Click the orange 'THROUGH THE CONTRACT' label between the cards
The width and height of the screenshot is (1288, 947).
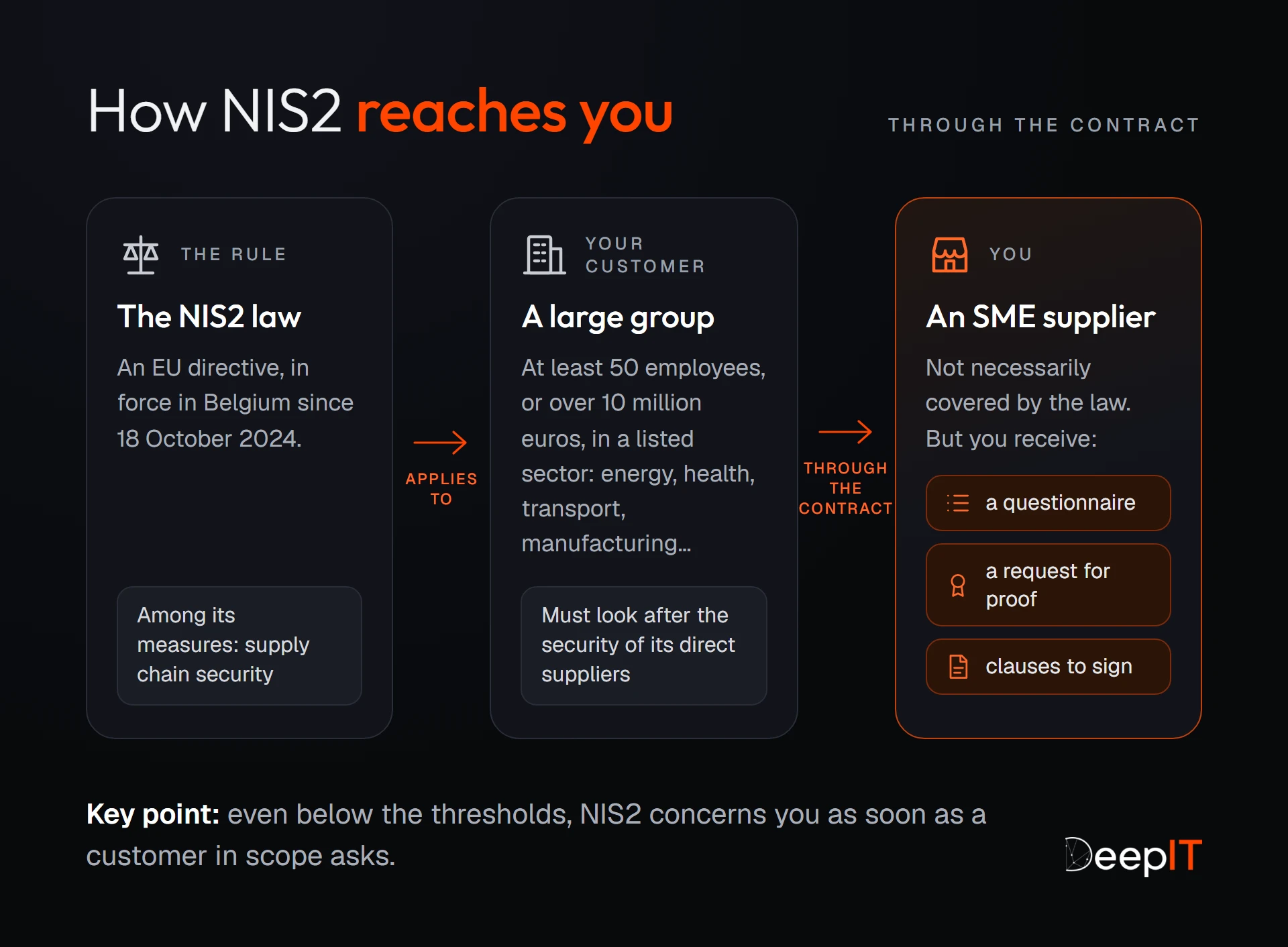pos(845,488)
